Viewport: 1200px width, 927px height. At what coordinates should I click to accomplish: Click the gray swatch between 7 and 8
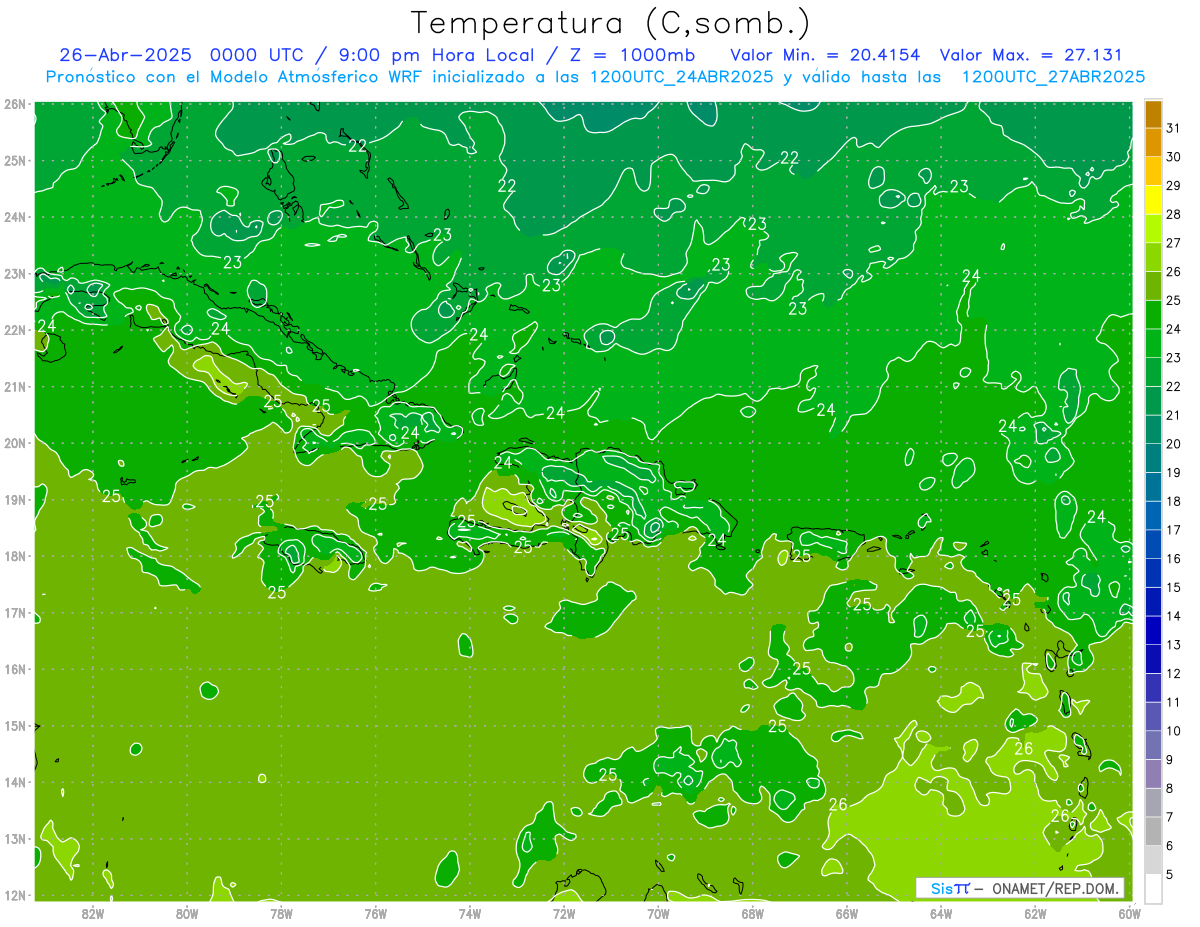(1153, 802)
